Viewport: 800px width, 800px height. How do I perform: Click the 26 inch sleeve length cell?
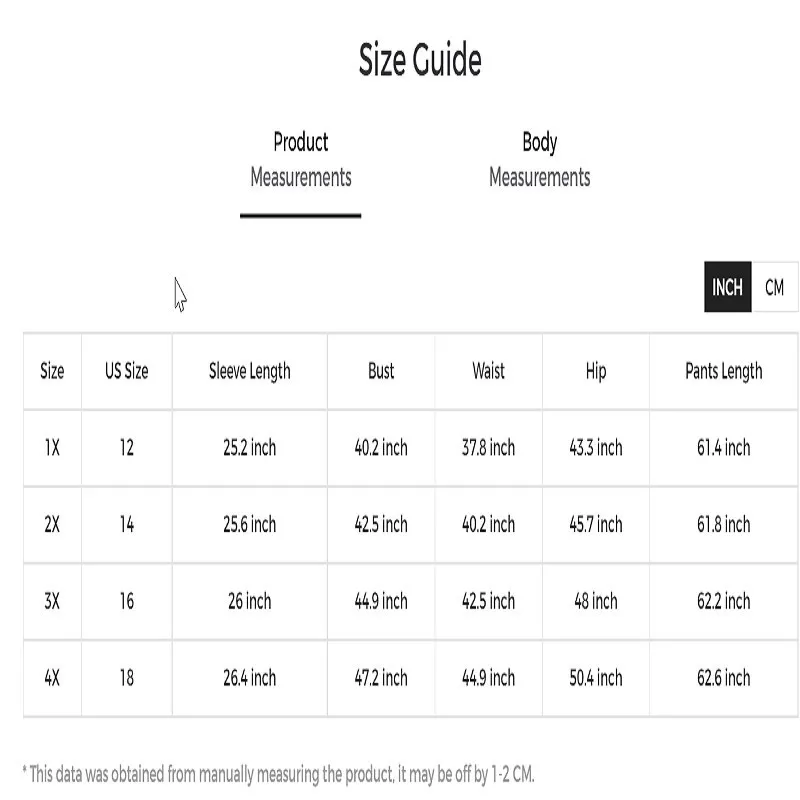(249, 601)
